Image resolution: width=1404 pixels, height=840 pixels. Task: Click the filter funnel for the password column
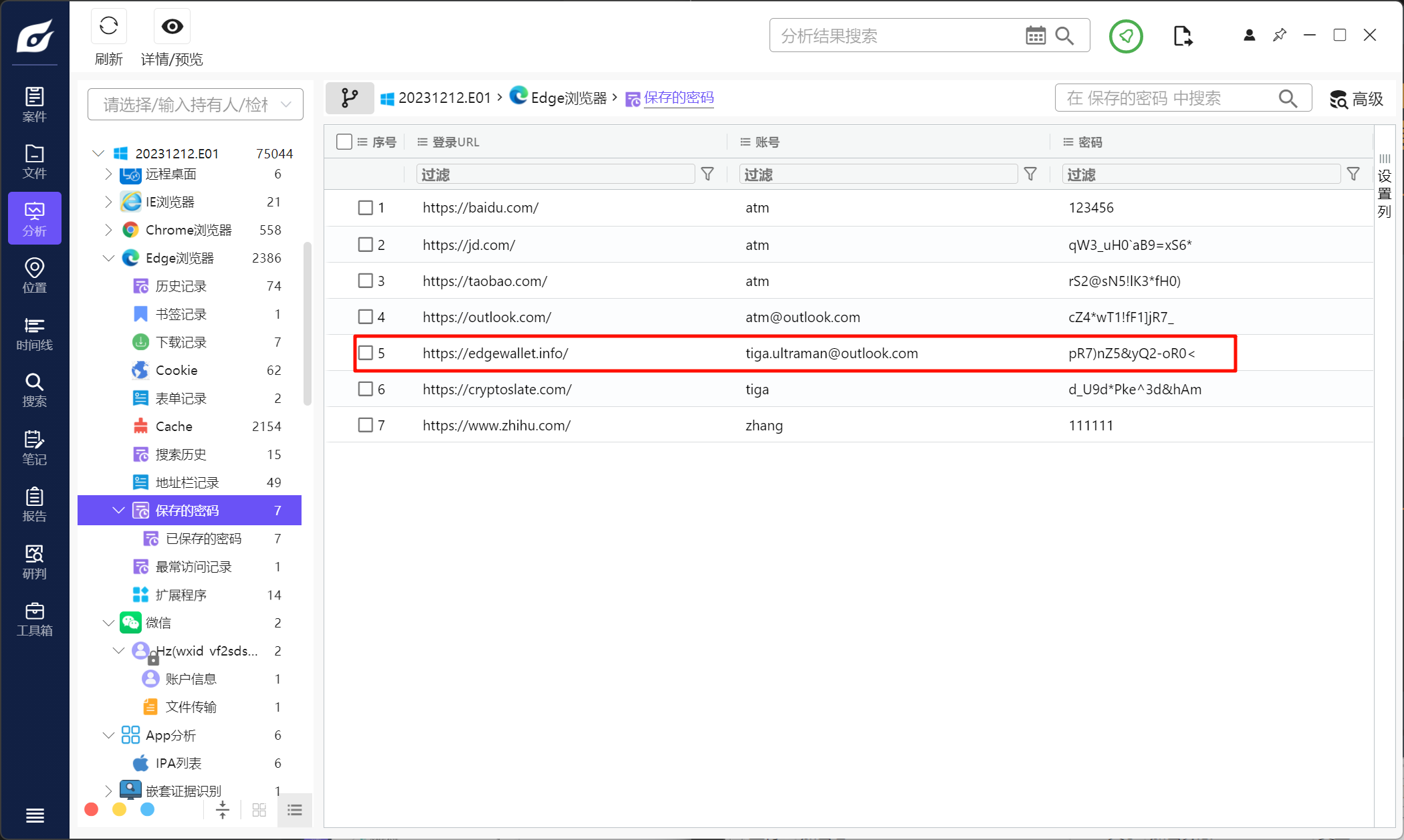pos(1353,174)
